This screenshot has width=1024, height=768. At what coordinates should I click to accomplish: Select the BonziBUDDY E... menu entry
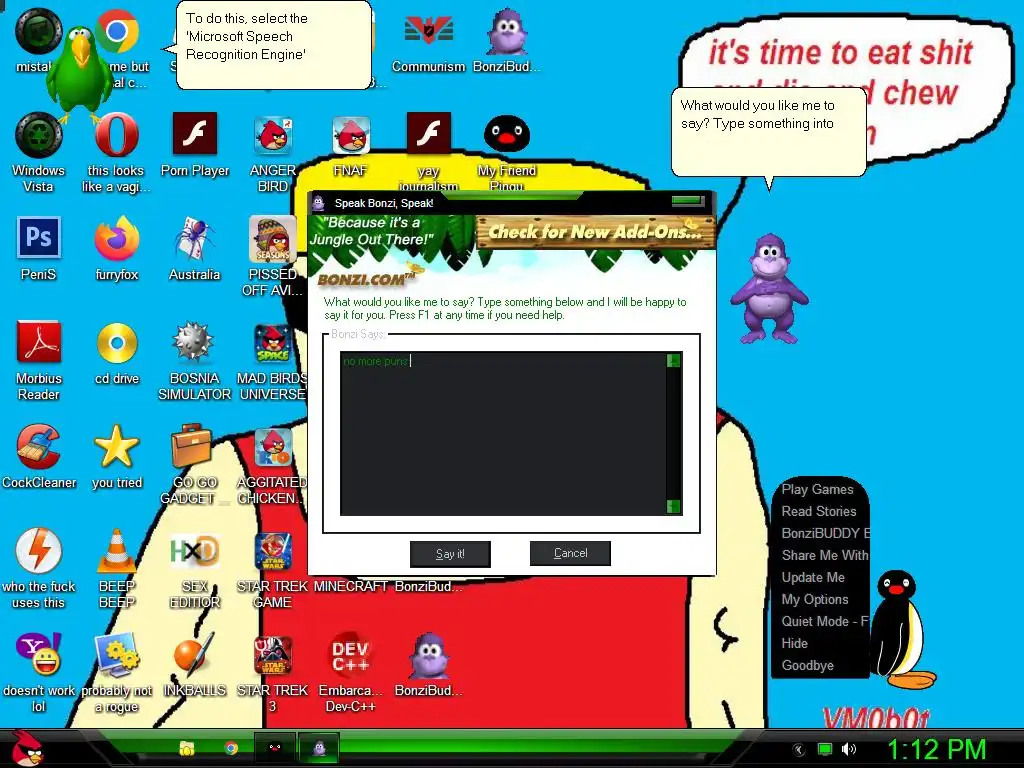pyautogui.click(x=824, y=533)
